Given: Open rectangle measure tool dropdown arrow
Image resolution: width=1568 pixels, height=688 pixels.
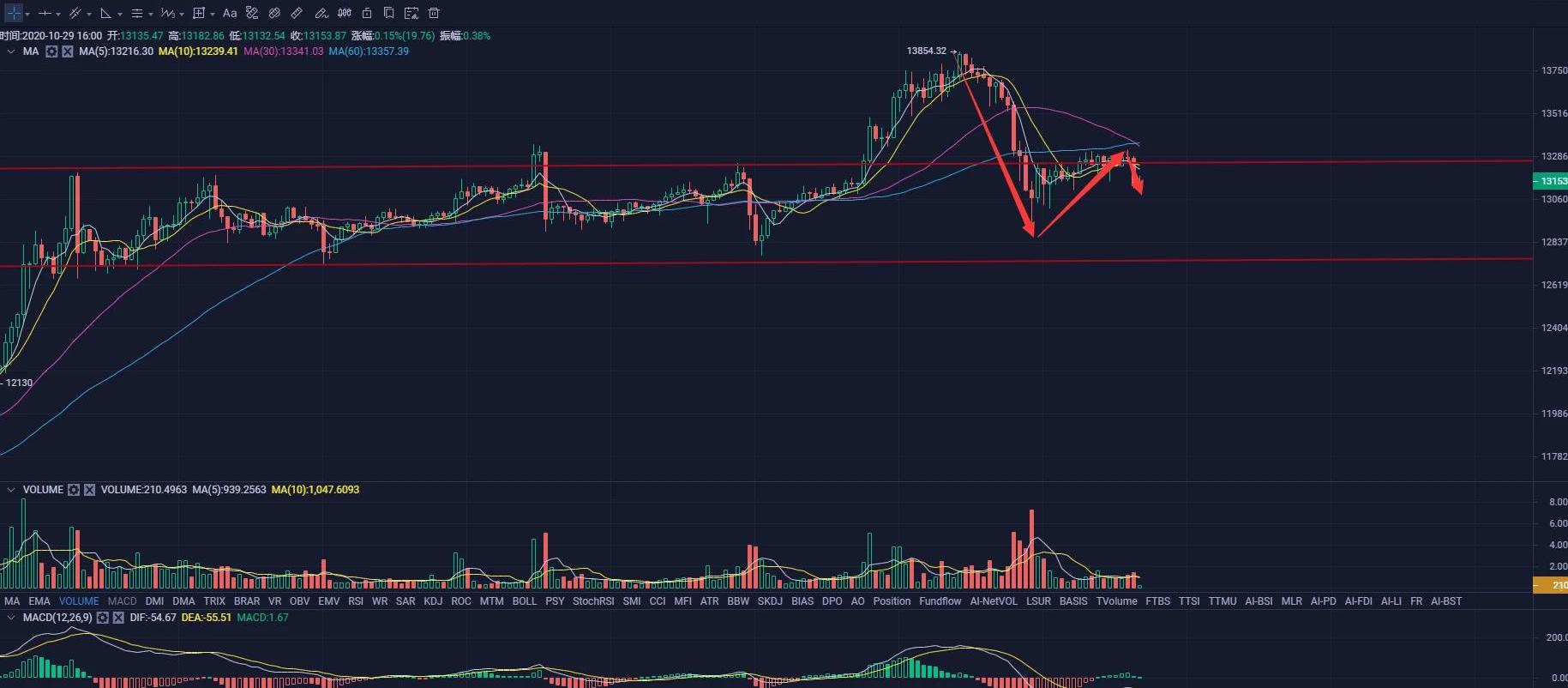Looking at the screenshot, I should pyautogui.click(x=213, y=14).
